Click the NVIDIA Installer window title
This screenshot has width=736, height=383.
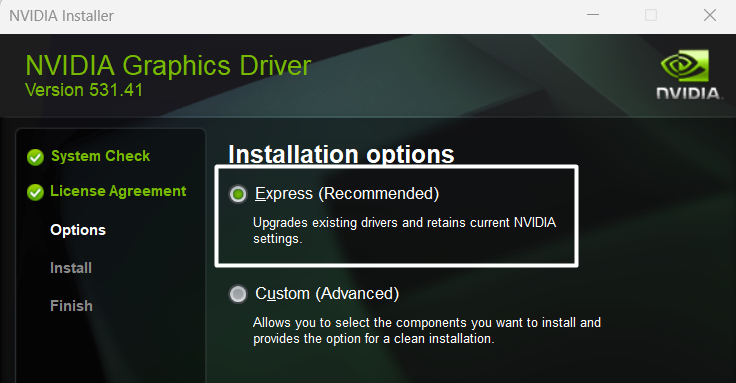point(61,16)
